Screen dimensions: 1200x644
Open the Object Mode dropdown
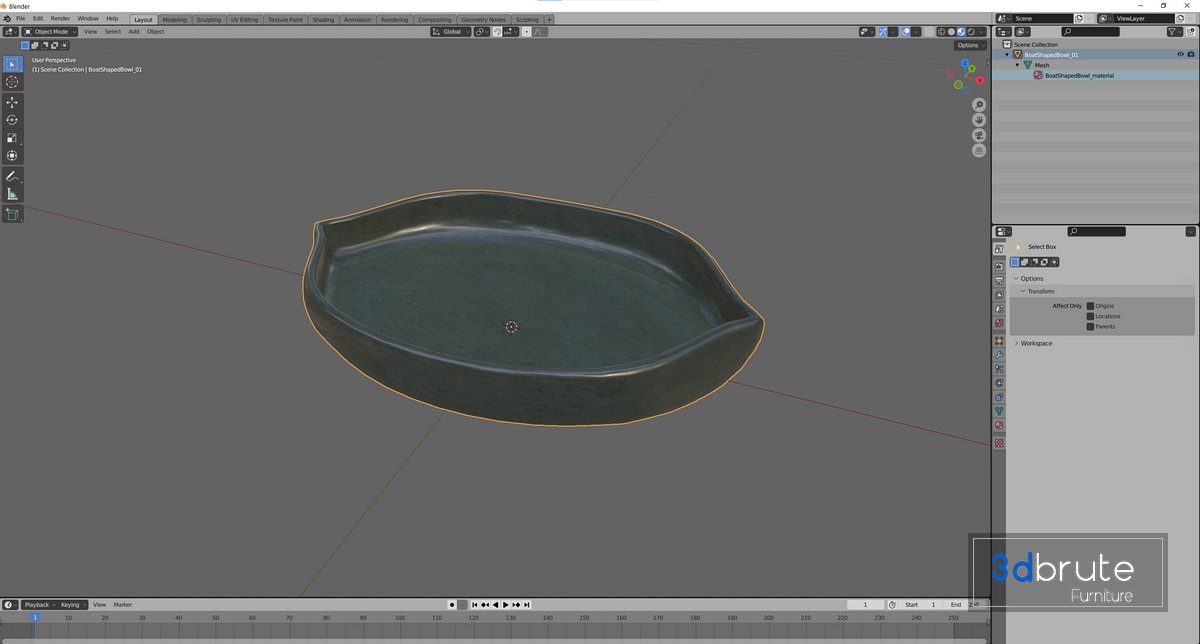[50, 32]
